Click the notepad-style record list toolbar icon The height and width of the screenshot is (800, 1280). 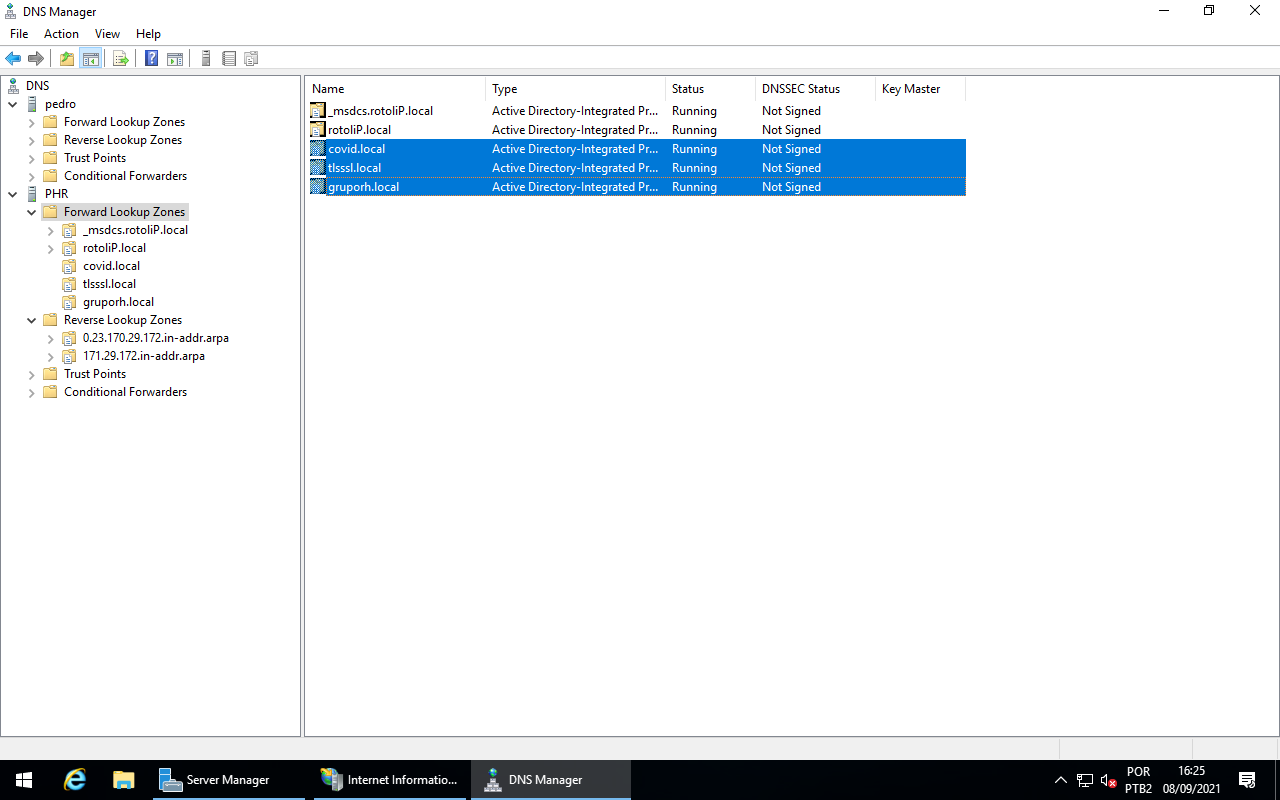229,59
